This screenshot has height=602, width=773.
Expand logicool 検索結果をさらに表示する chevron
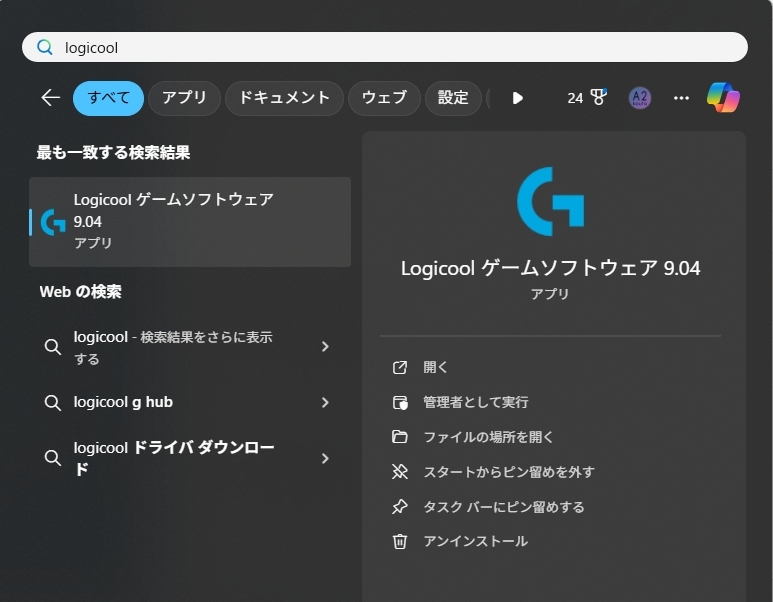pos(325,347)
